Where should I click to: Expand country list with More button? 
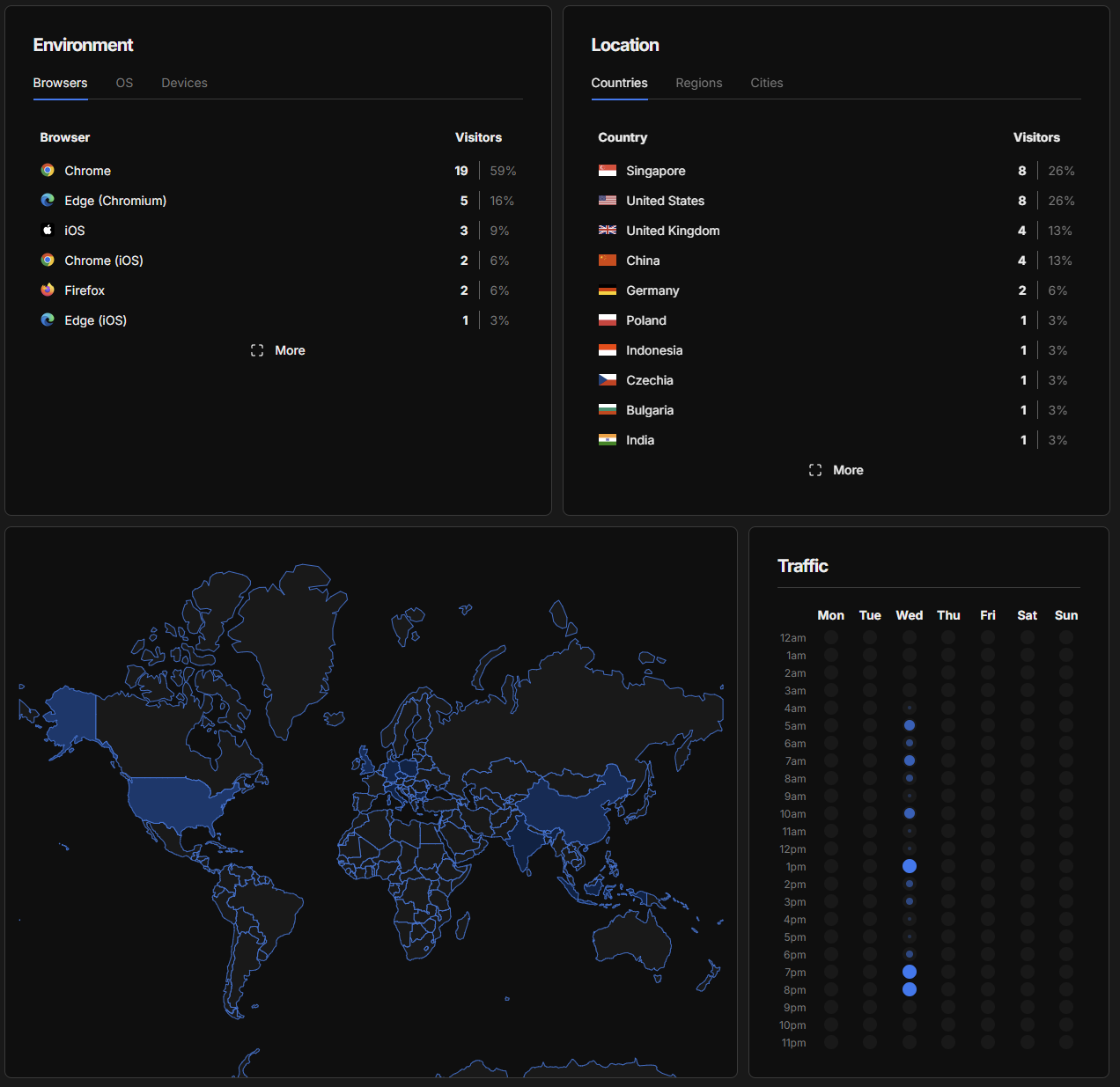point(836,470)
